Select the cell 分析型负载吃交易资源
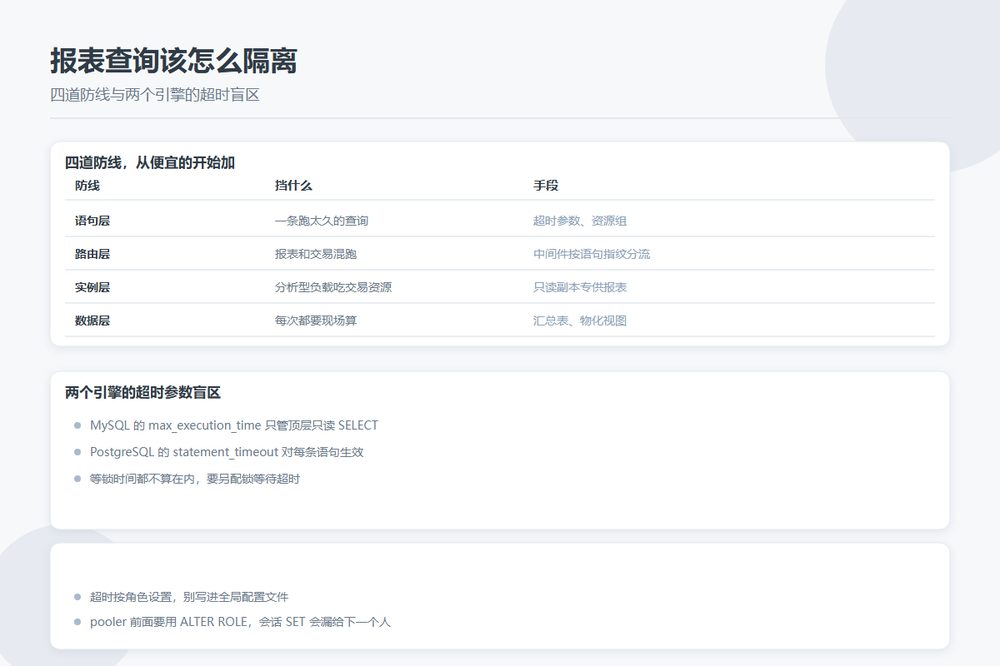The height and width of the screenshot is (666, 1000). [334, 287]
